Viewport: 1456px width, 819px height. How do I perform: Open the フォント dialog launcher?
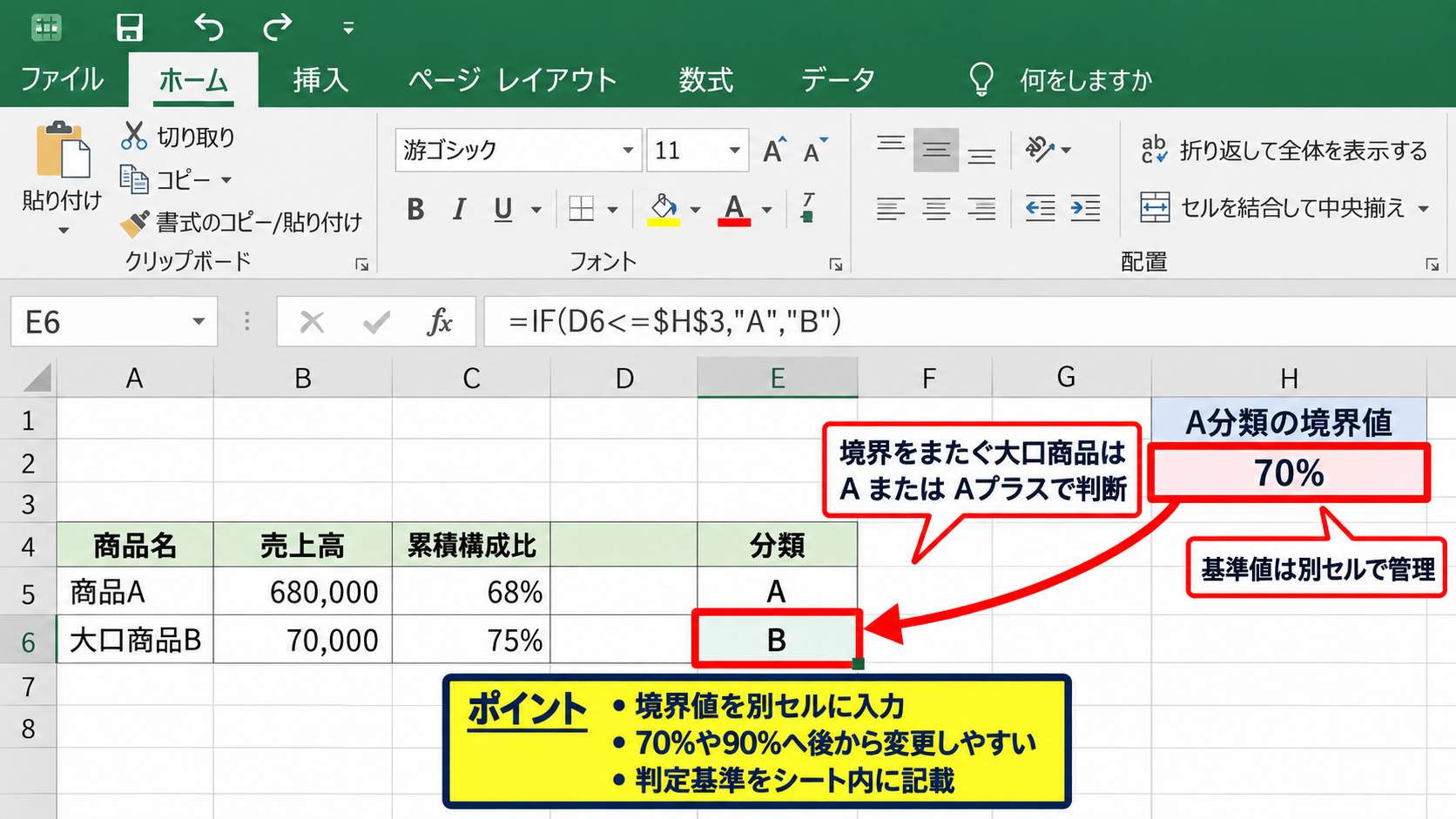point(835,264)
